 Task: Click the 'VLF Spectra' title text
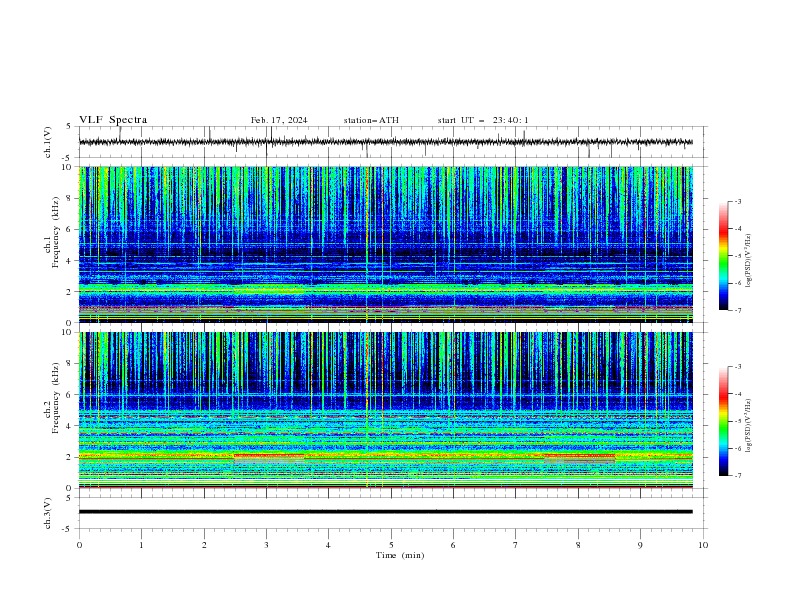113,120
